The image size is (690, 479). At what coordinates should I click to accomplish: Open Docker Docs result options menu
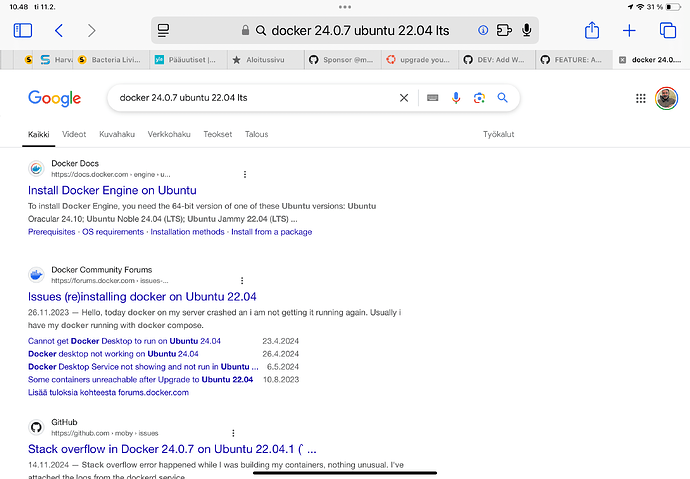click(245, 175)
